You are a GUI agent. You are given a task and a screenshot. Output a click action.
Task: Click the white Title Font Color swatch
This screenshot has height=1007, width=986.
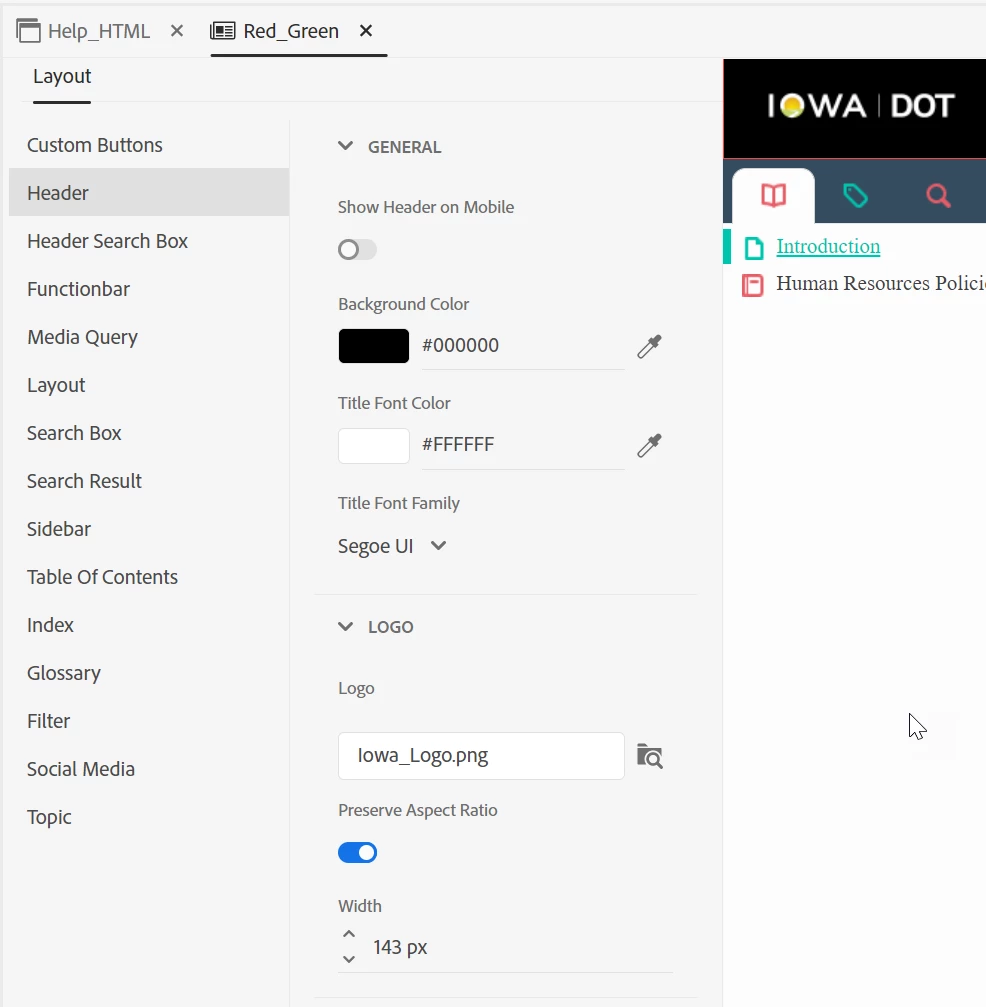click(x=374, y=446)
